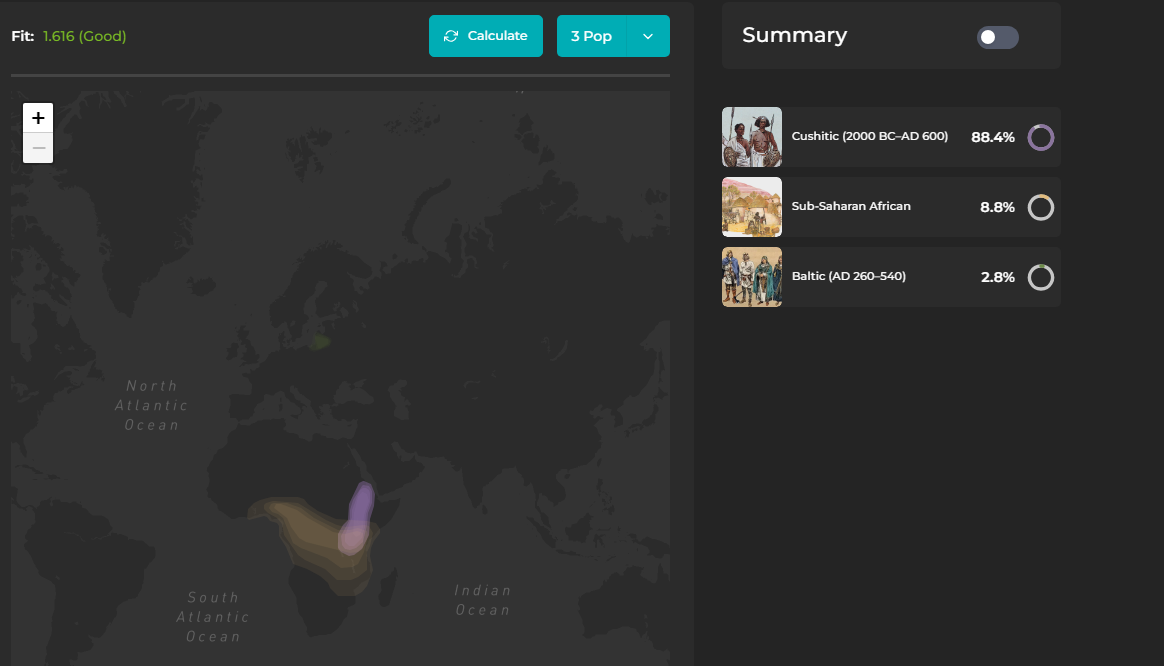Click the Fit score 1.616 (Good) text
The height and width of the screenshot is (666, 1164).
pyautogui.click(x=84, y=36)
